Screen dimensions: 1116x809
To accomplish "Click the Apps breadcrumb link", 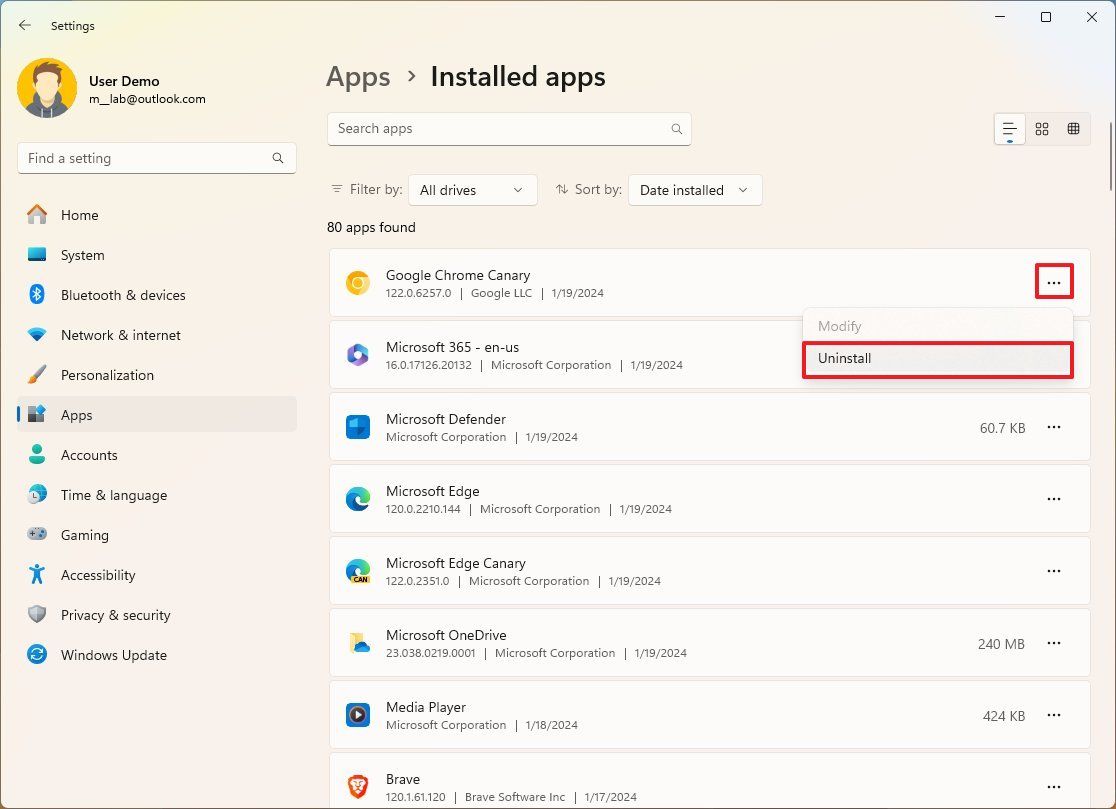I will pos(358,76).
